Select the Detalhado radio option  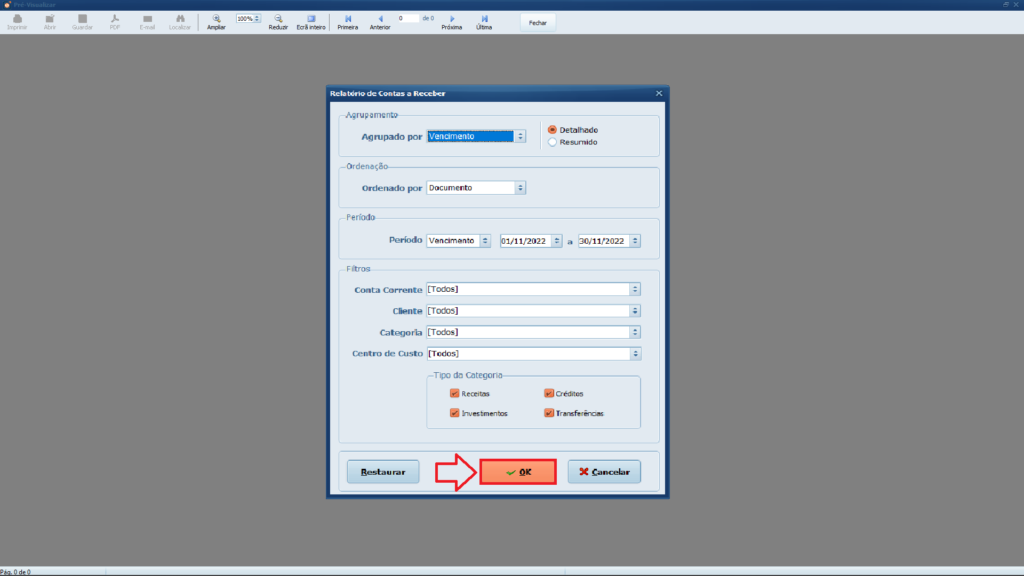coord(552,130)
